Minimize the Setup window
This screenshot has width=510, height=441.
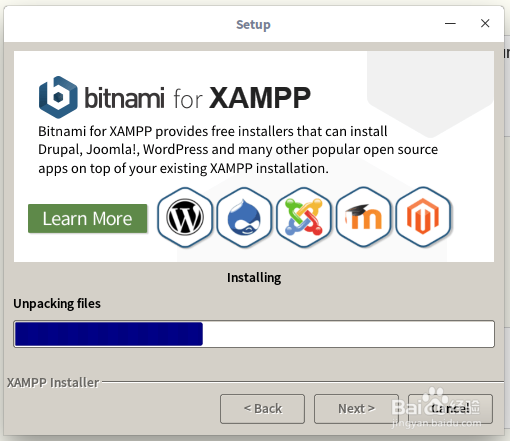point(450,24)
